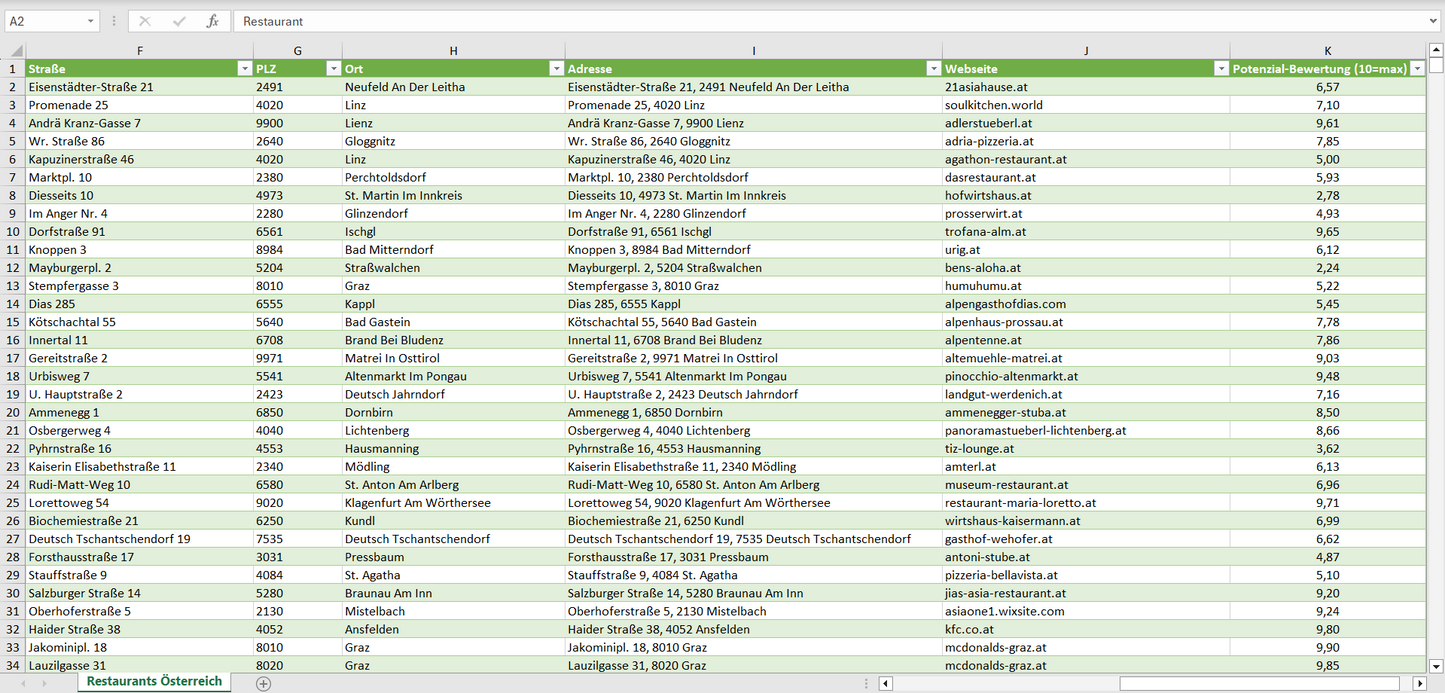
Task: Click the vertical scrollbar down arrow
Action: tap(1436, 665)
